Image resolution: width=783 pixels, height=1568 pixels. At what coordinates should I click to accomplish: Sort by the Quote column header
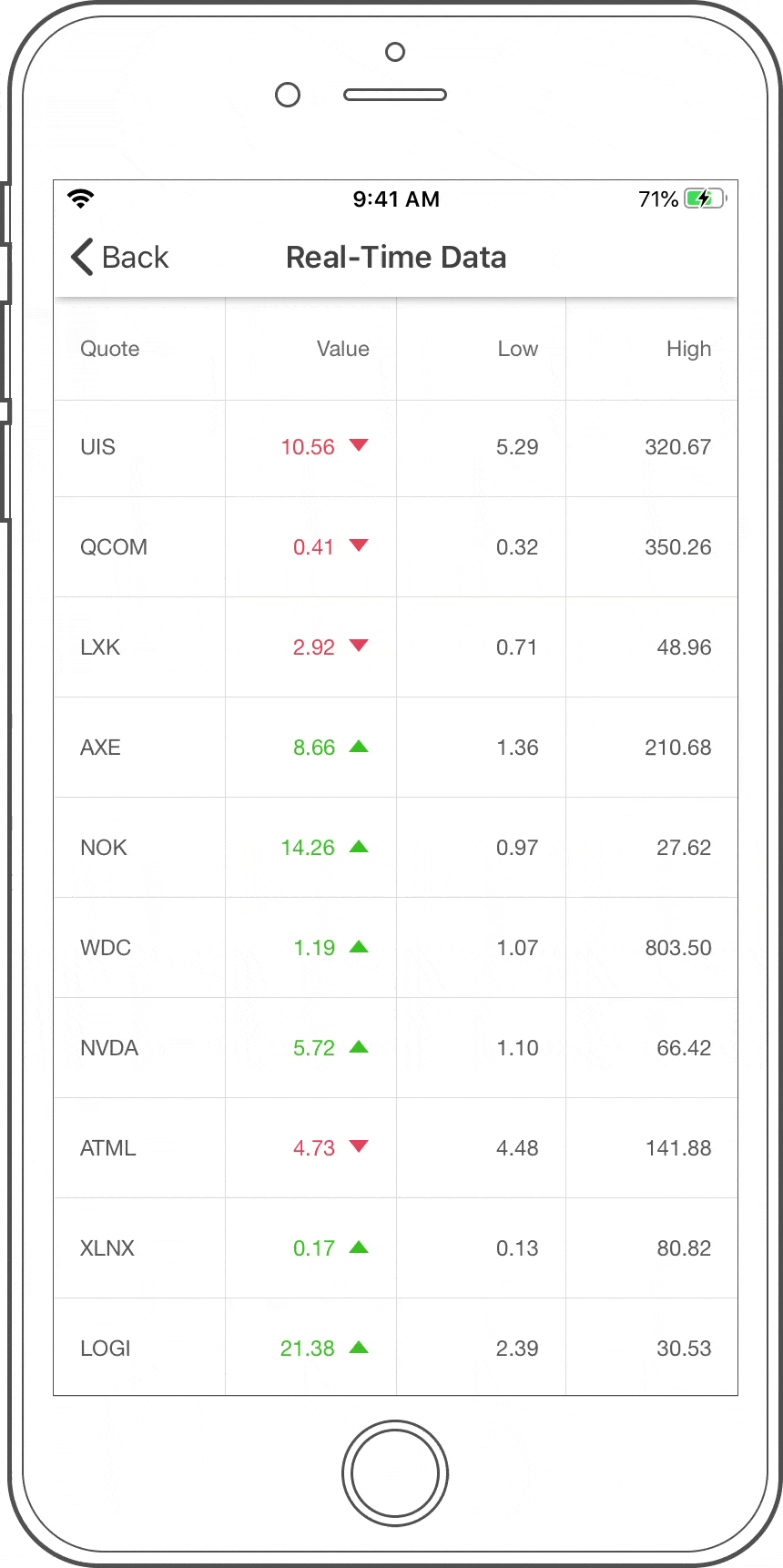[x=110, y=349]
